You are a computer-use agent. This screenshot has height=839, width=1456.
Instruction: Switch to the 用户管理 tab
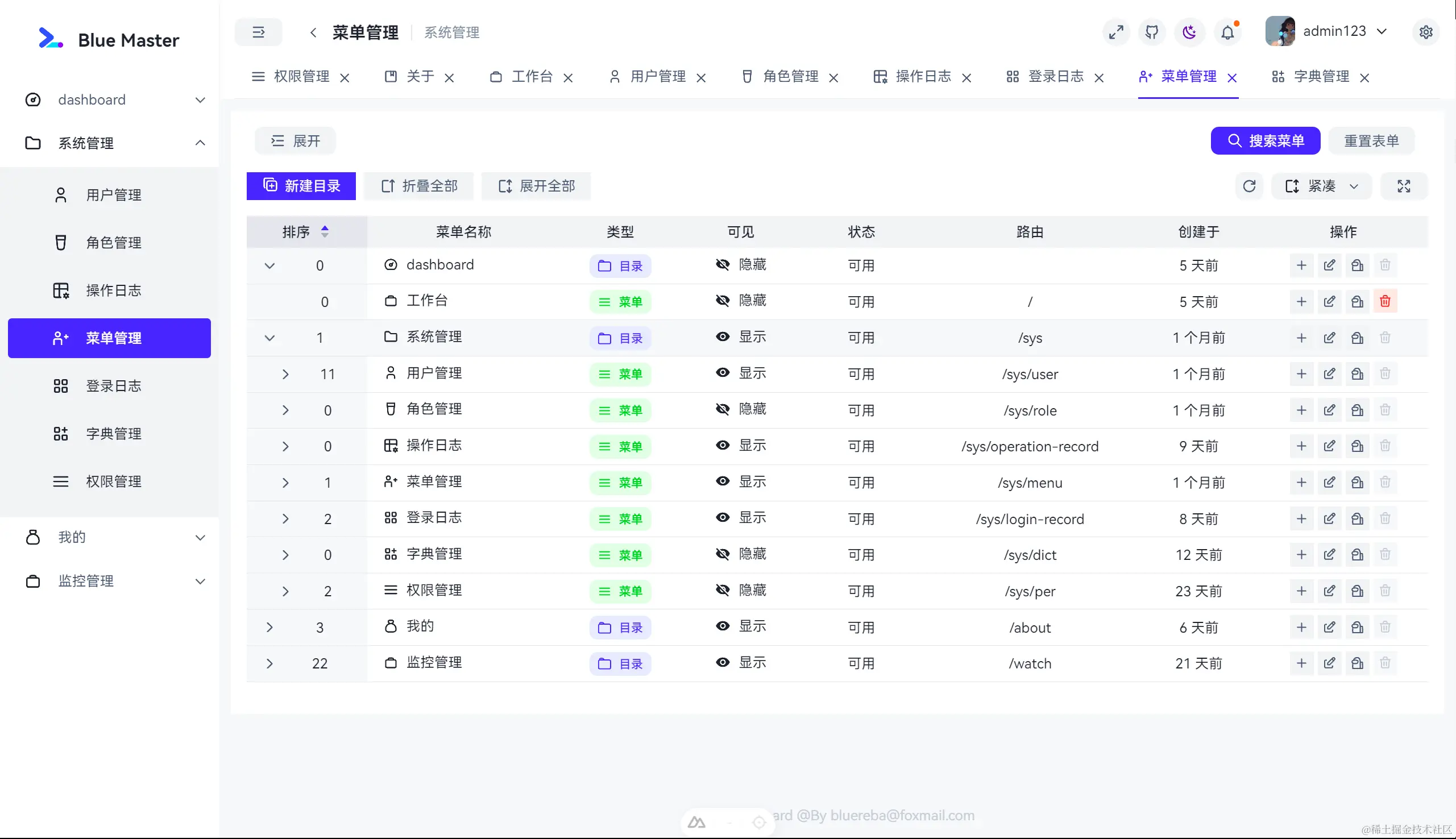[x=657, y=77]
